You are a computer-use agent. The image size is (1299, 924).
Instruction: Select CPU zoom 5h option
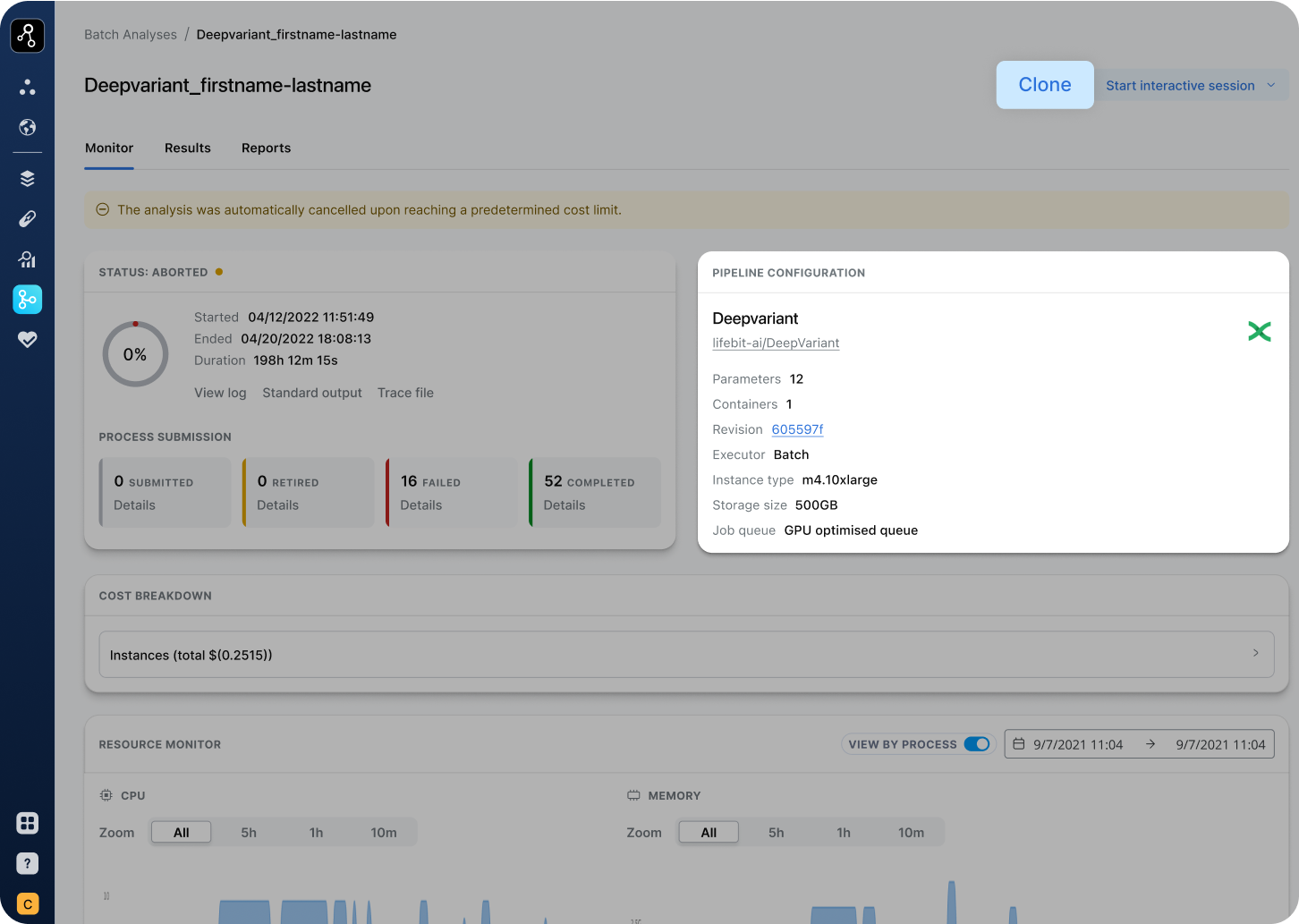249,832
